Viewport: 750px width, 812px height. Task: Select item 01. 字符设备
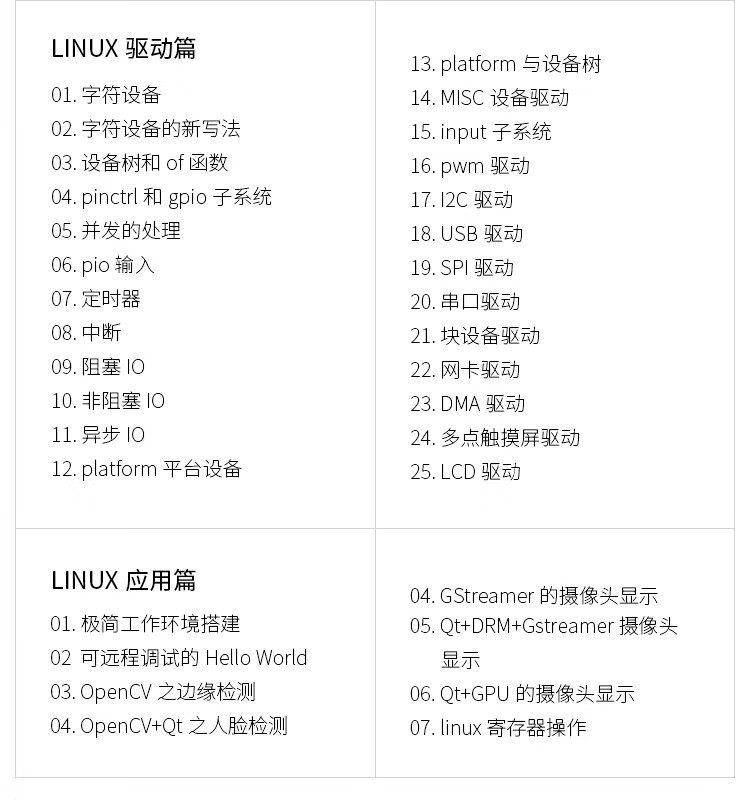[x=106, y=95]
